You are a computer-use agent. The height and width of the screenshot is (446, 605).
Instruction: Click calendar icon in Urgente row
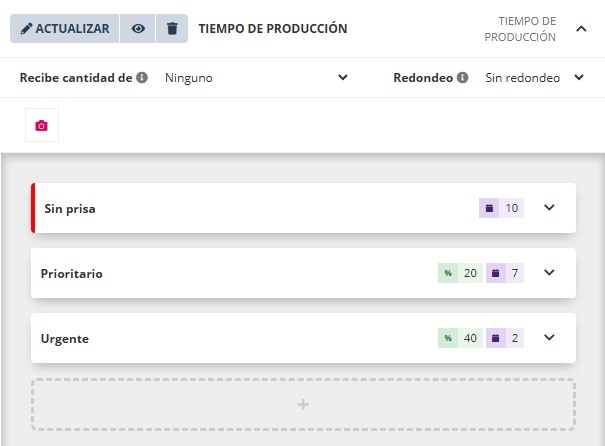coord(496,338)
